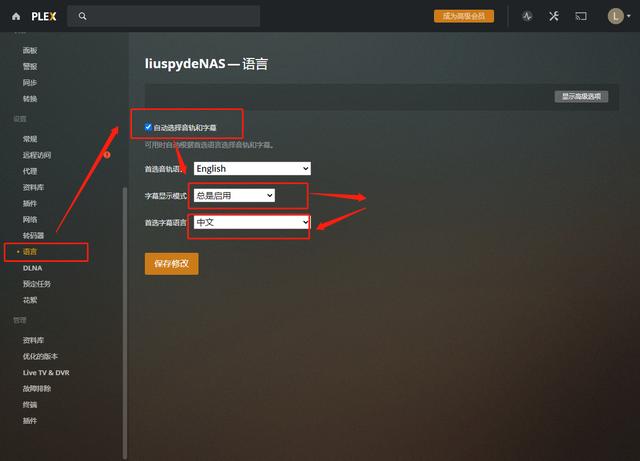Click inside the top search field
This screenshot has width=640, height=461.
point(170,16)
